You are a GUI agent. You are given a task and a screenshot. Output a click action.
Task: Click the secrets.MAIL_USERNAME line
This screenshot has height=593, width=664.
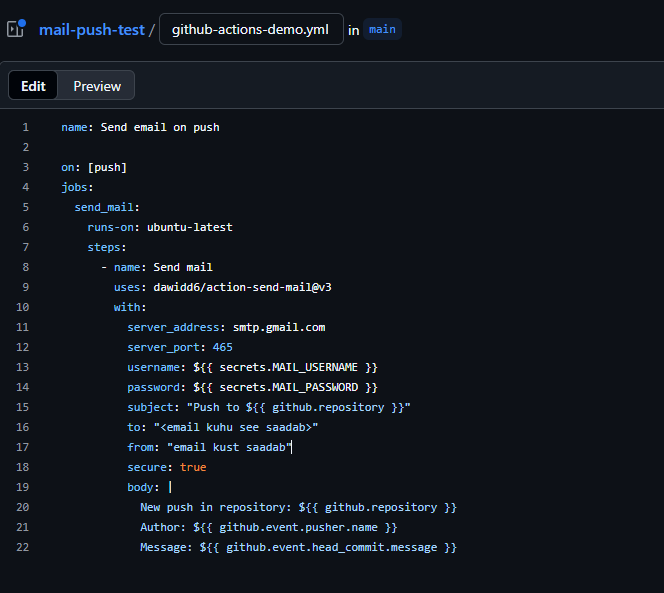pos(252,367)
